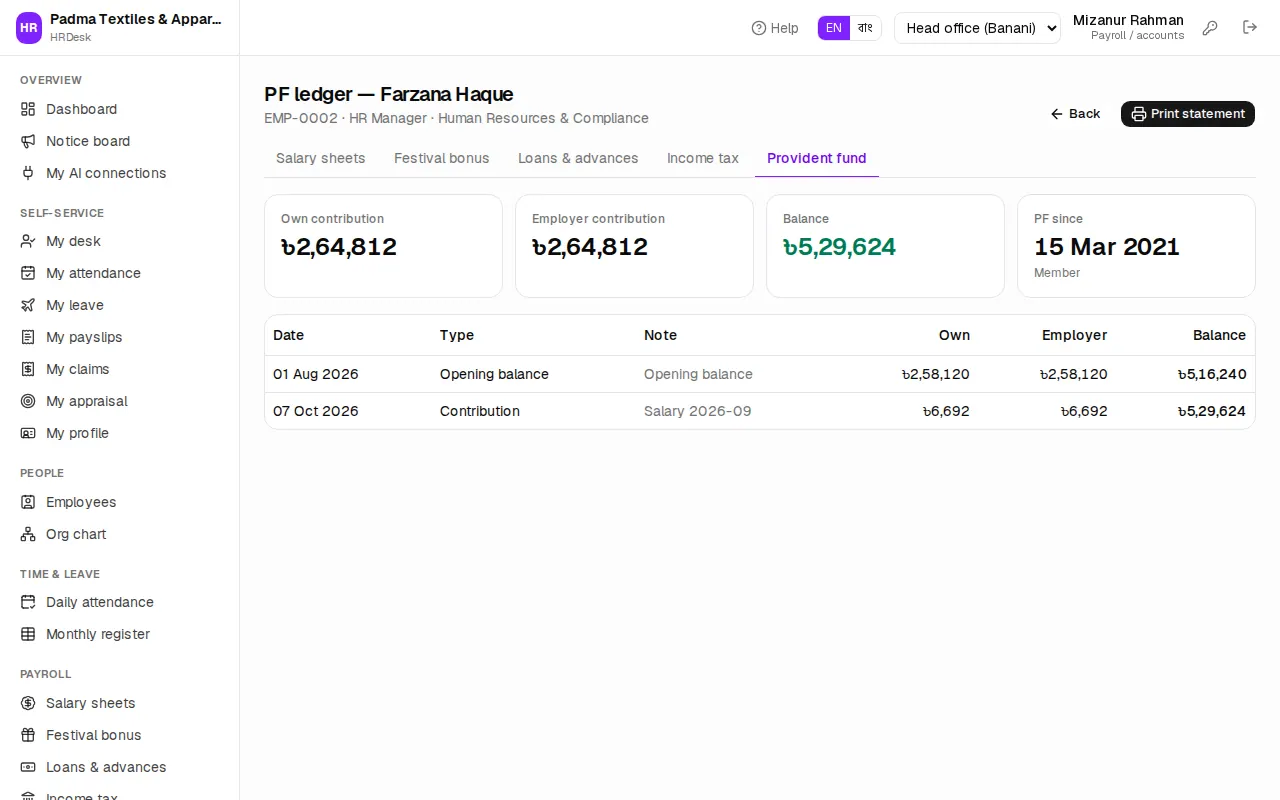Select the Provident fund tab
This screenshot has width=1280, height=800.
[x=817, y=158]
